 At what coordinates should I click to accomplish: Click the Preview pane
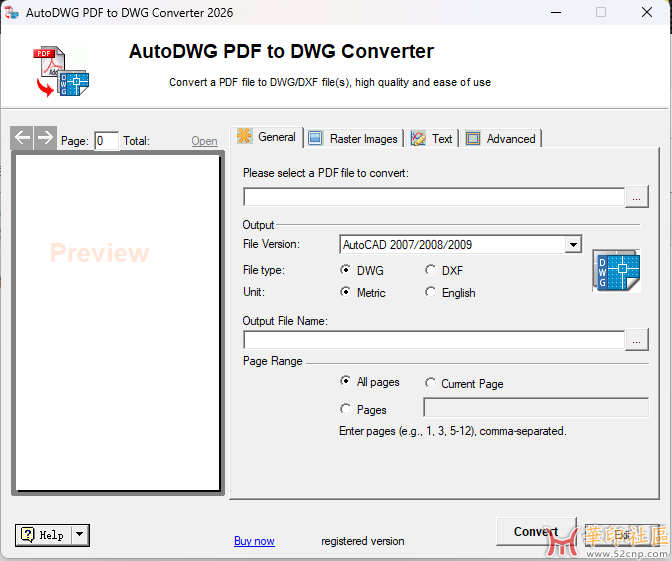(x=118, y=323)
